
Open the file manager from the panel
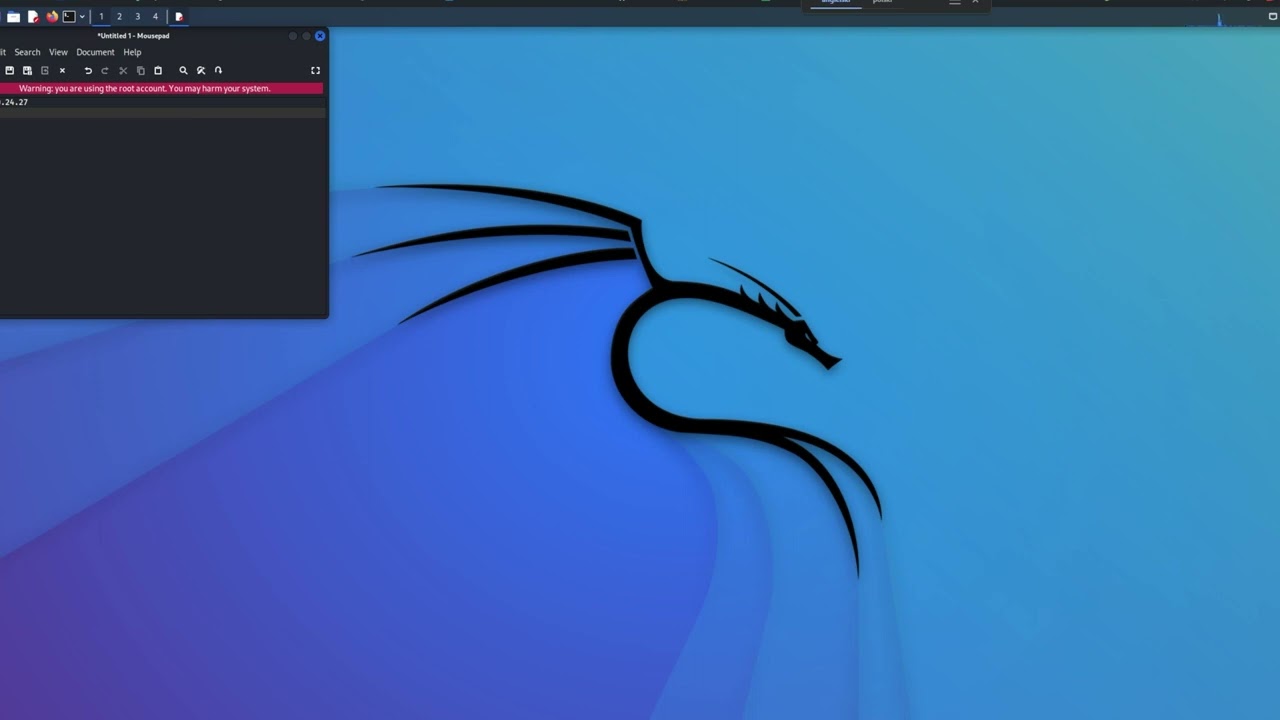(13, 17)
